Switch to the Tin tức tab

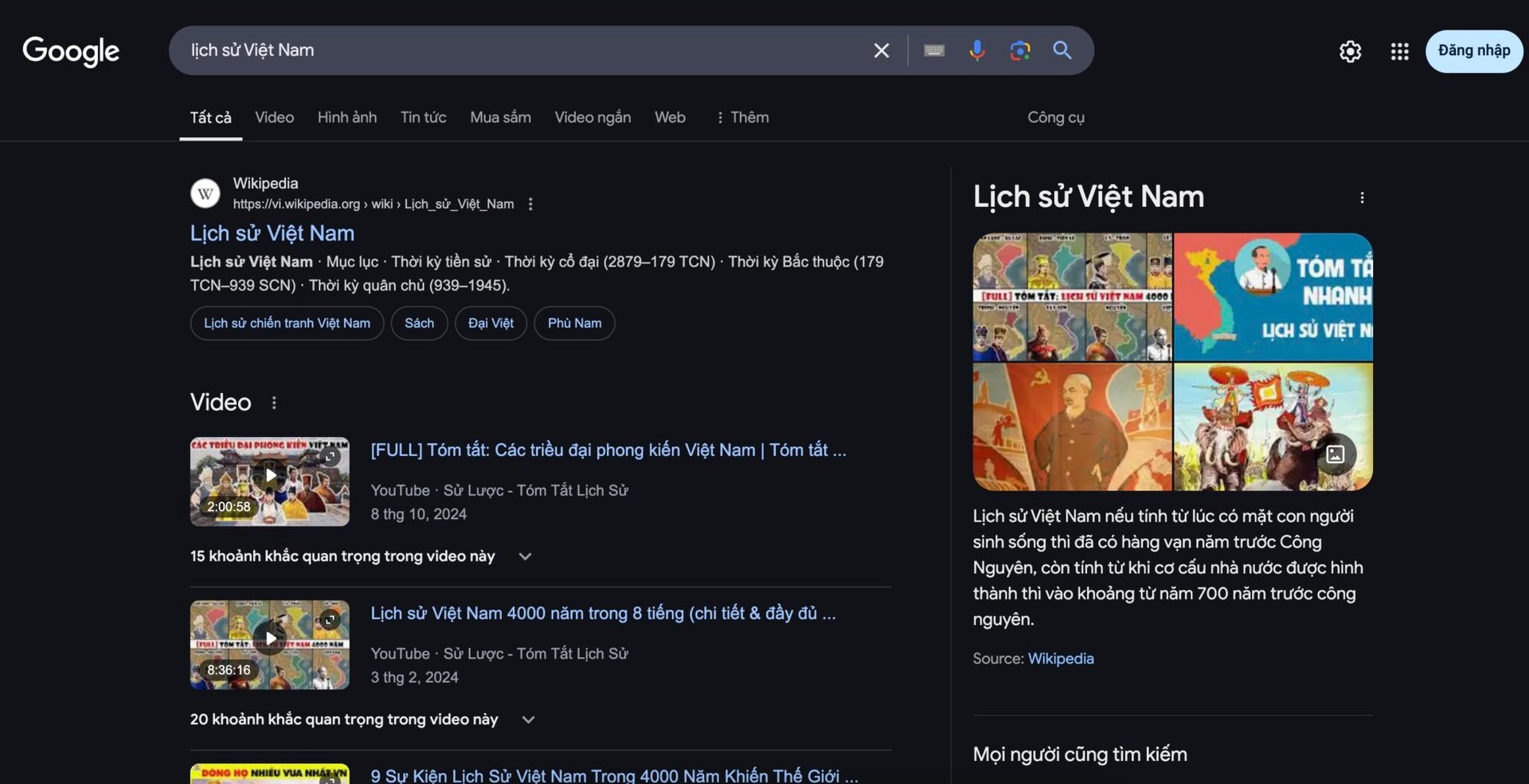[x=424, y=117]
